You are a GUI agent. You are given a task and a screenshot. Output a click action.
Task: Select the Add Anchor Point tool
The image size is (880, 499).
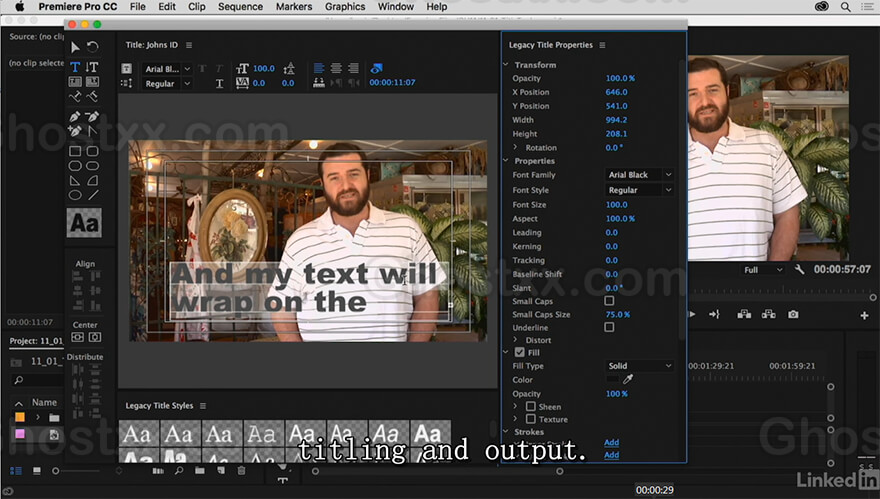tap(75, 131)
